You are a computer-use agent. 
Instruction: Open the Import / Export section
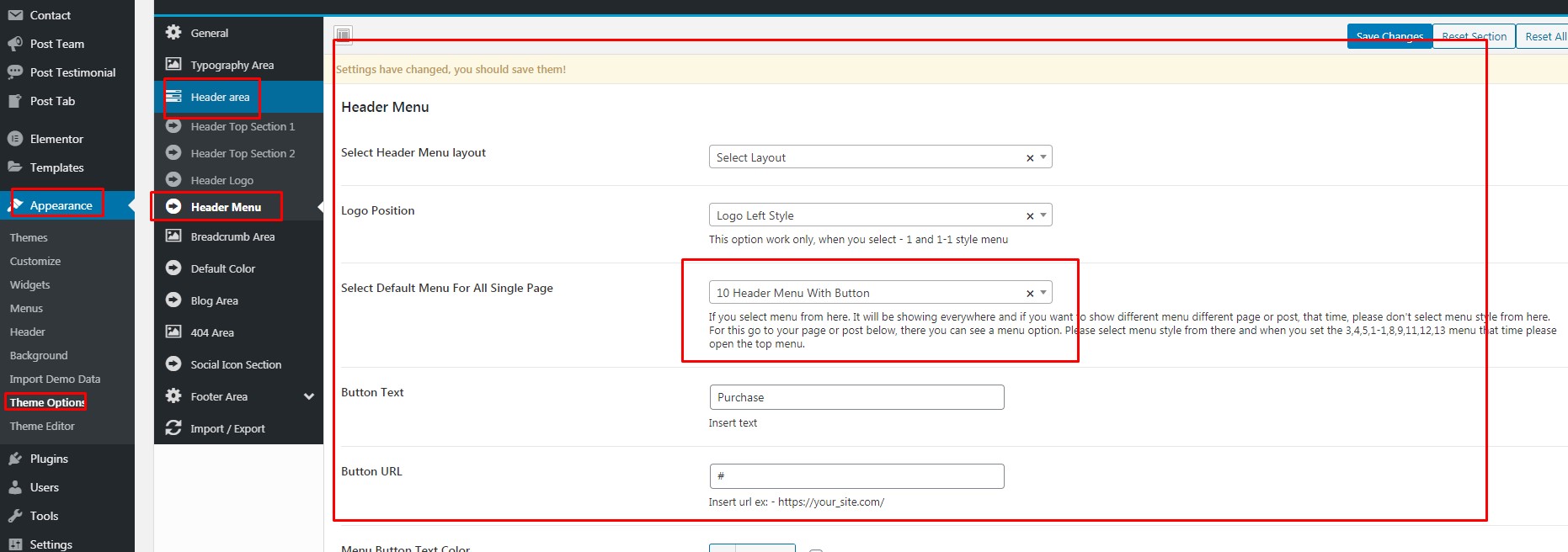click(238, 428)
